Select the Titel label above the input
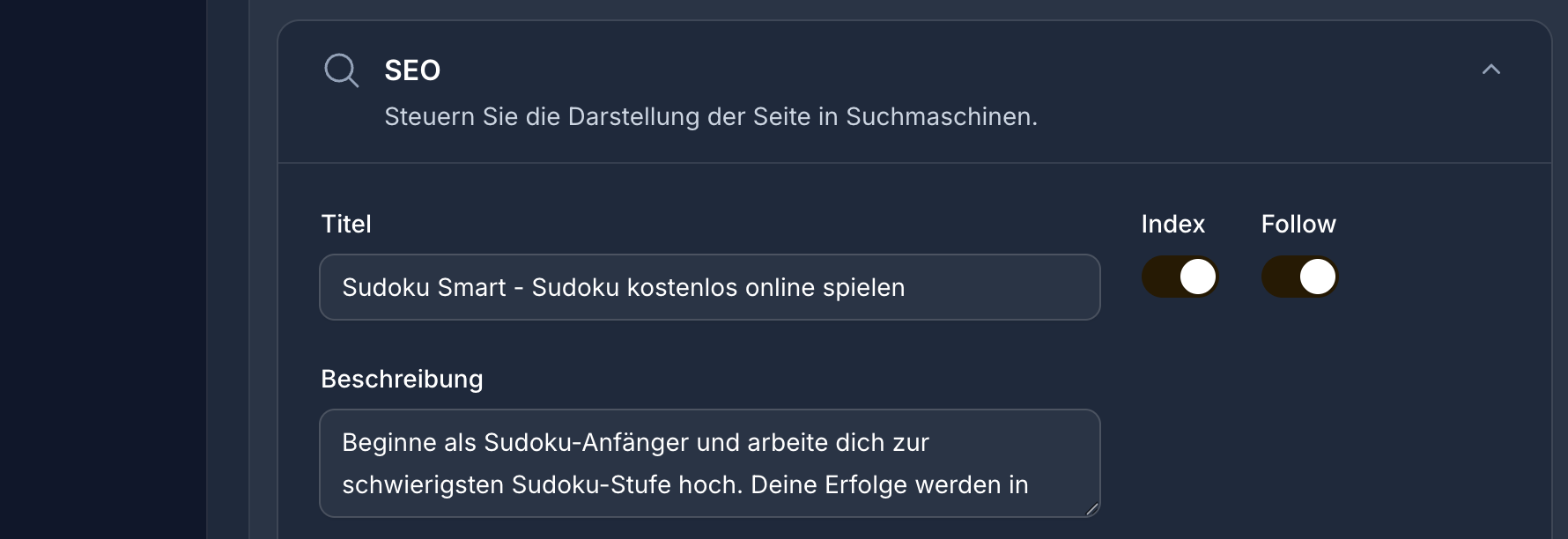1568x539 pixels. 346,224
